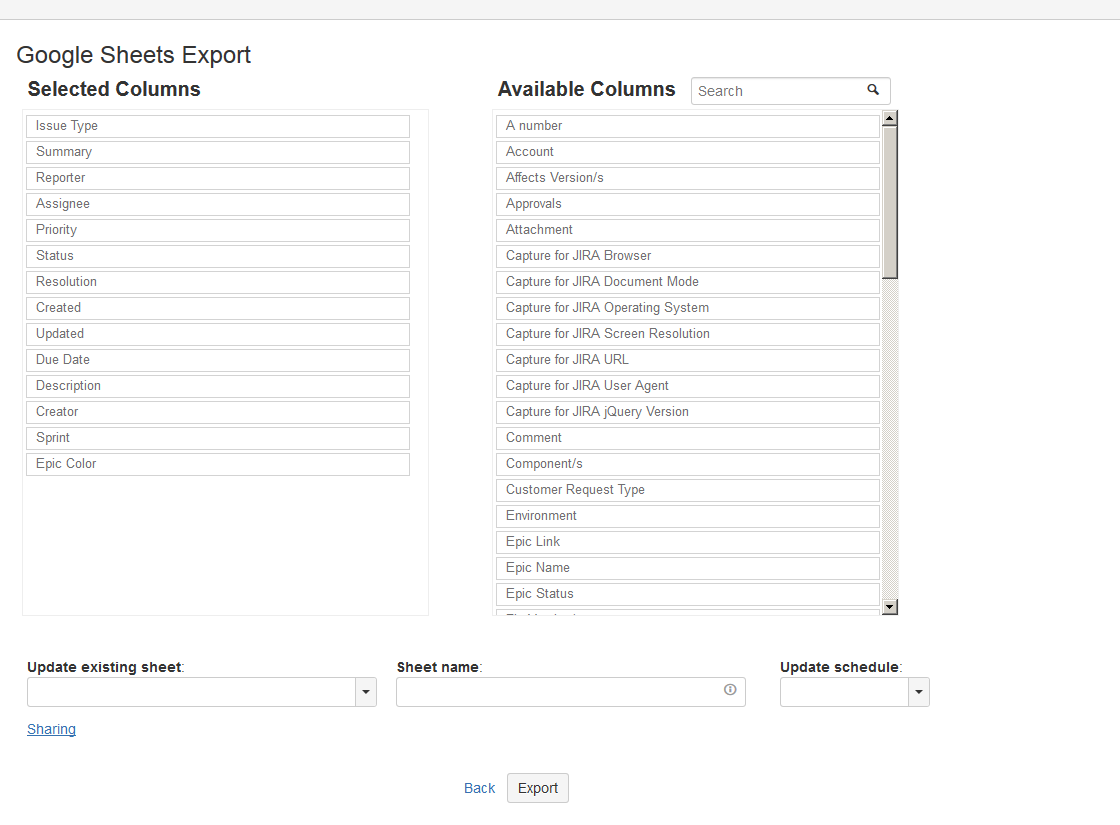This screenshot has width=1120, height=825.
Task: Select the Due Date selected column
Action: 218,360
